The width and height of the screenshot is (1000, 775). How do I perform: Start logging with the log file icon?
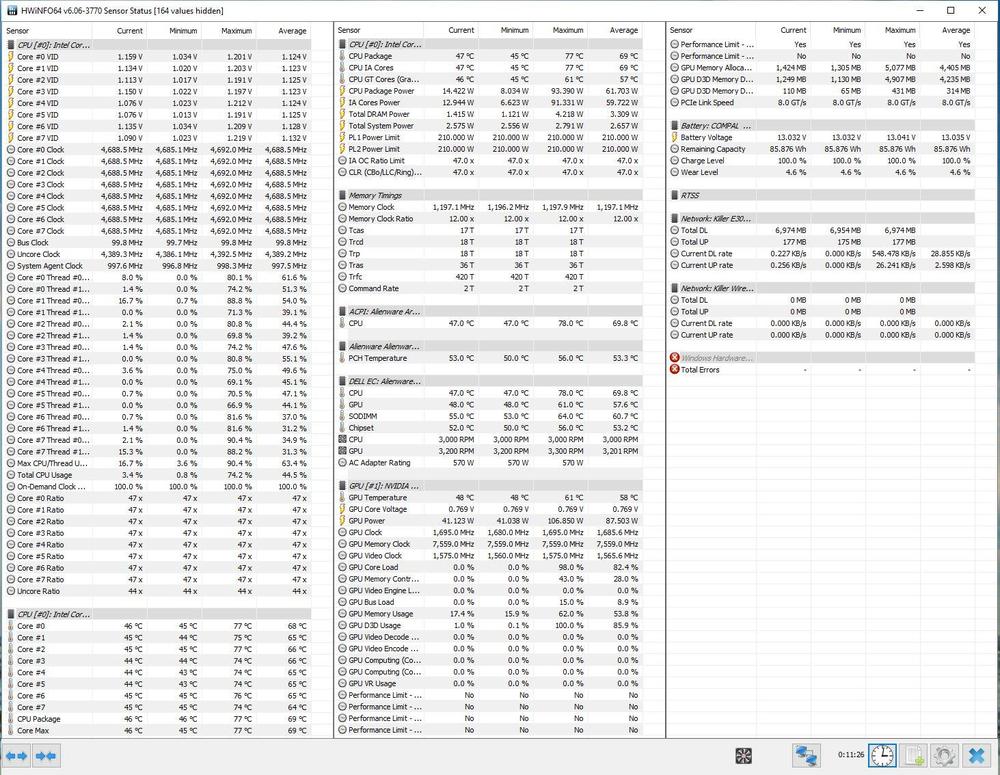point(913,756)
